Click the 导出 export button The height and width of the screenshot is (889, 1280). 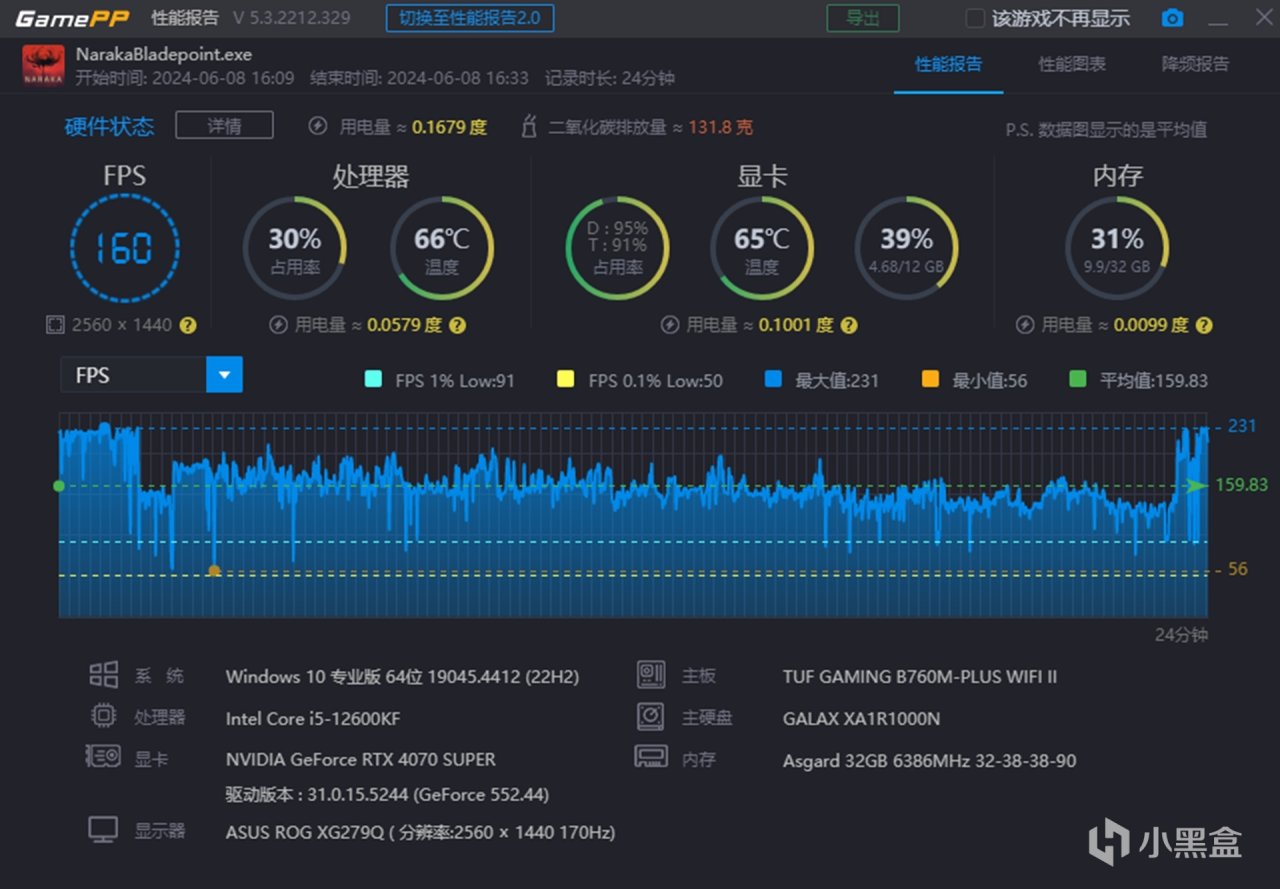click(x=862, y=18)
